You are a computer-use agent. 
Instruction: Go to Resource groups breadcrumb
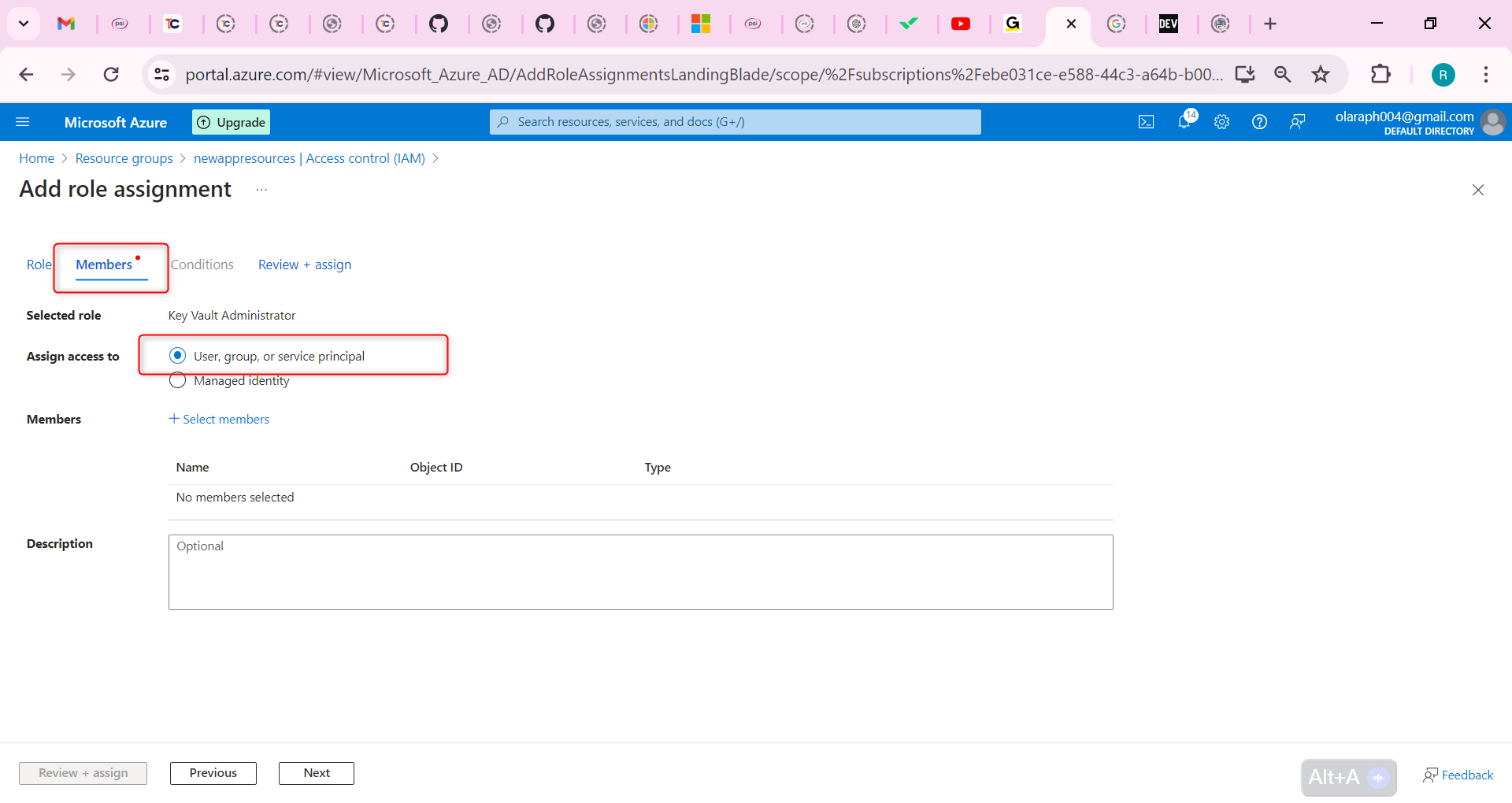[x=124, y=158]
